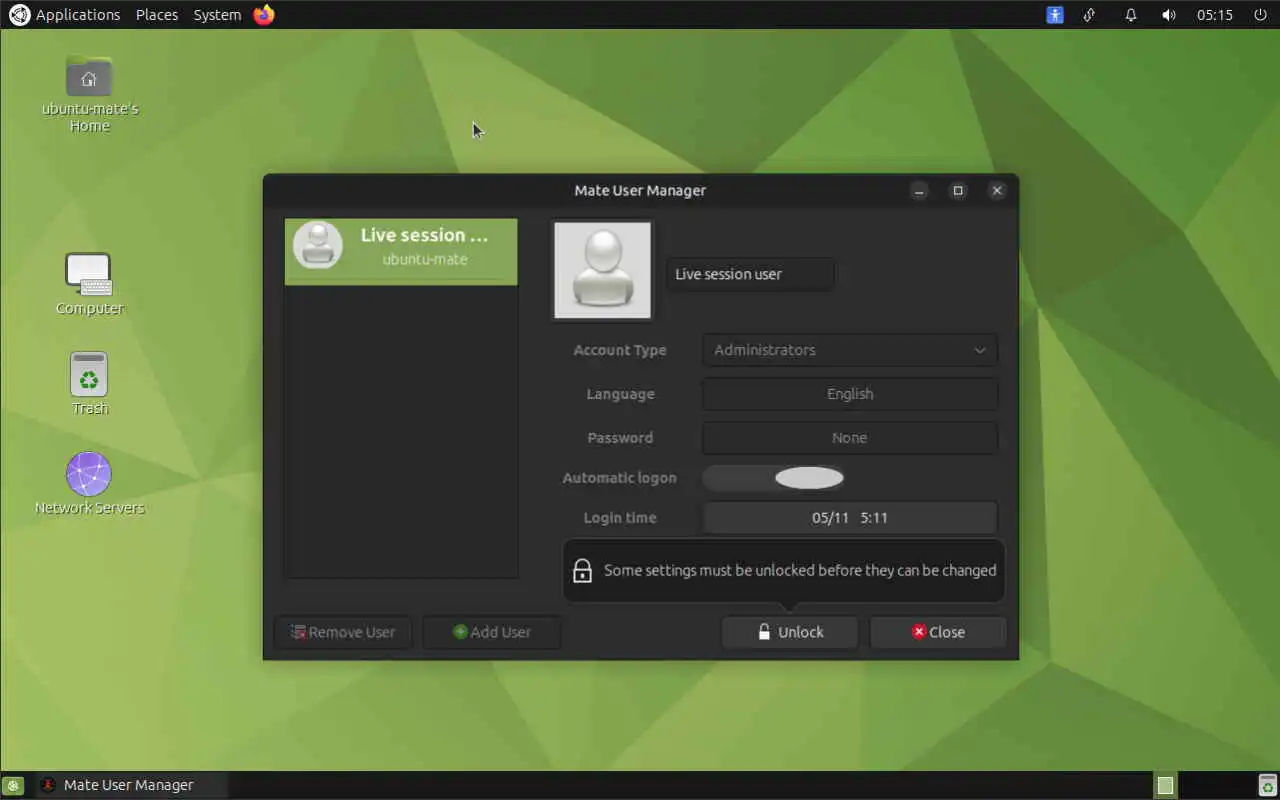The width and height of the screenshot is (1280, 800).
Task: Click the large user avatar picture
Action: pyautogui.click(x=602, y=270)
